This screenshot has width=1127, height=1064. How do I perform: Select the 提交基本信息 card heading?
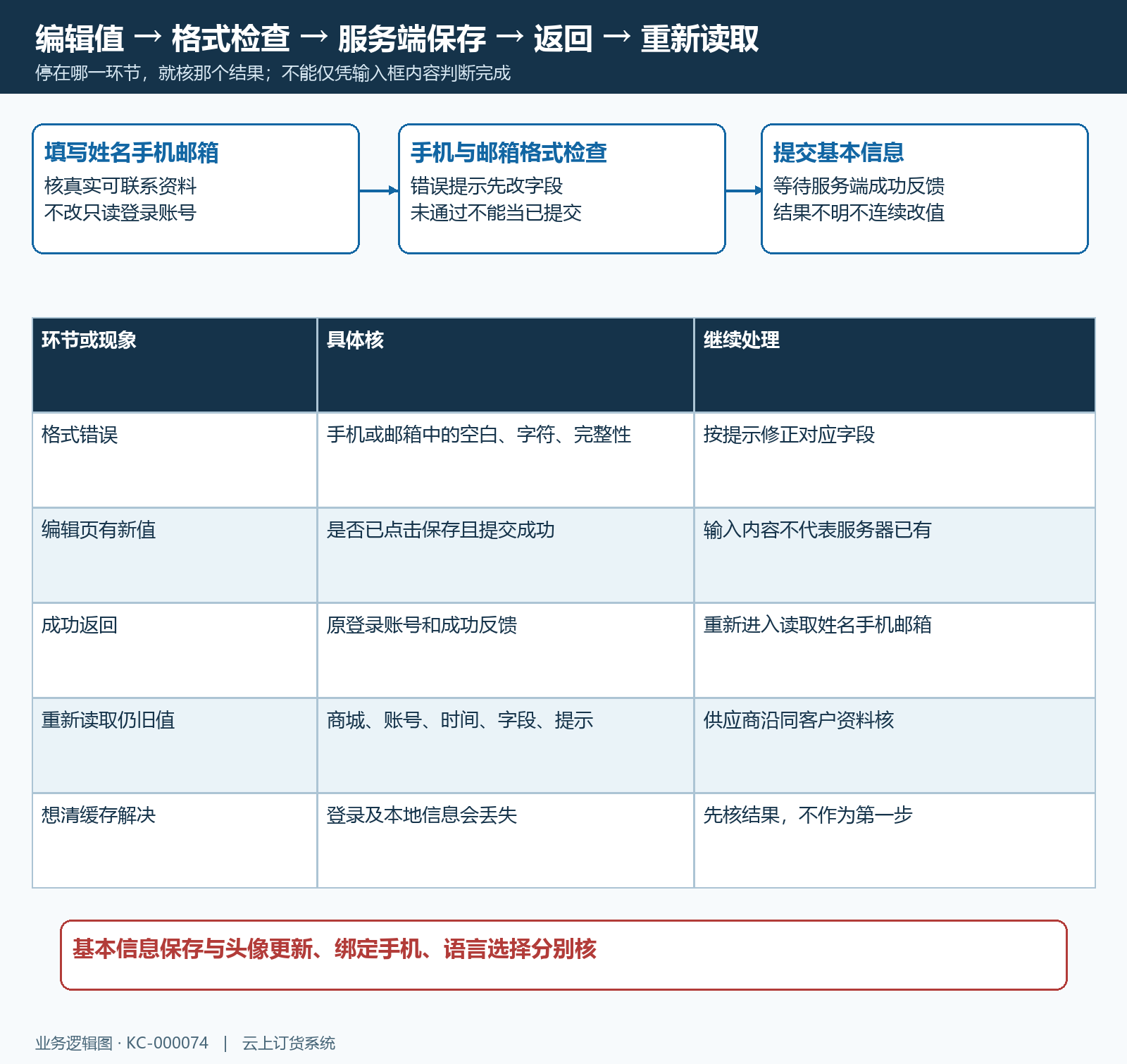click(838, 152)
